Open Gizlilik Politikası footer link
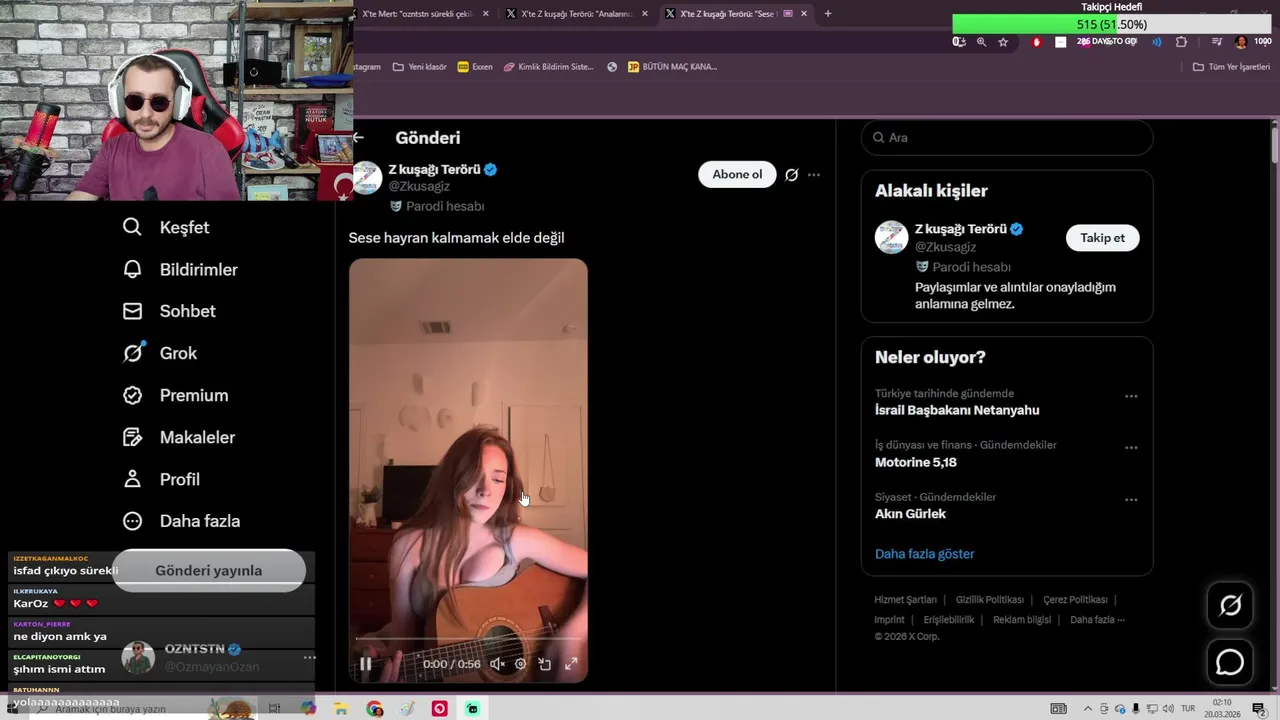1280x720 pixels. tap(989, 600)
